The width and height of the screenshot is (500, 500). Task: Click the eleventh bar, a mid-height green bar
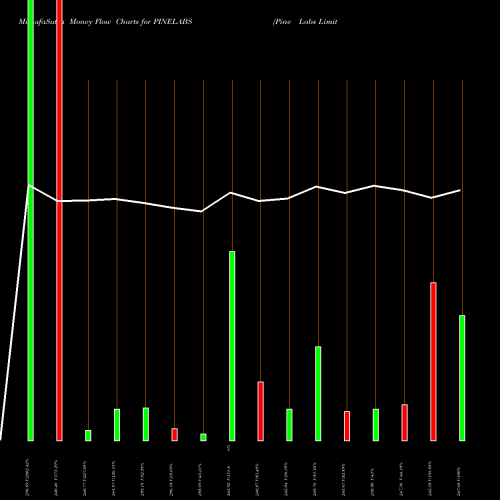pos(318,394)
